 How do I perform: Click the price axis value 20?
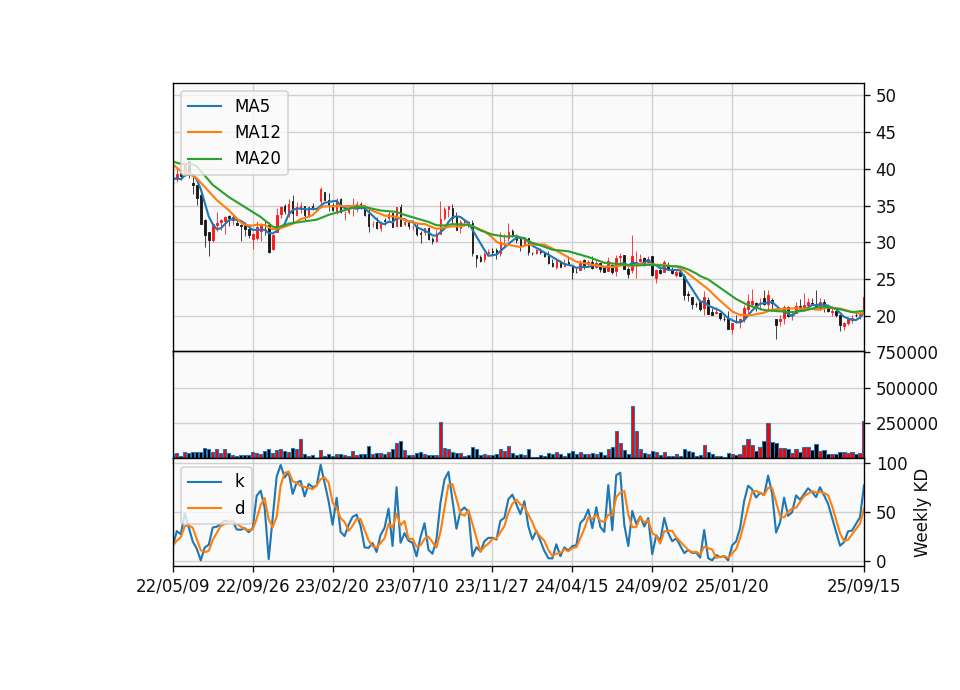click(886, 317)
